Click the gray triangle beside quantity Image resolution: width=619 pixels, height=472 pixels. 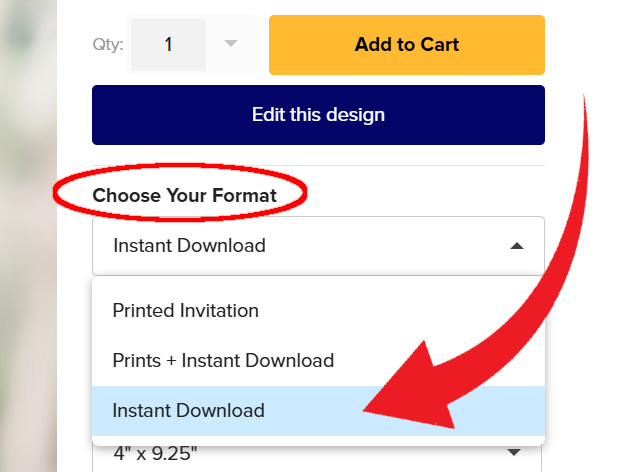click(231, 43)
